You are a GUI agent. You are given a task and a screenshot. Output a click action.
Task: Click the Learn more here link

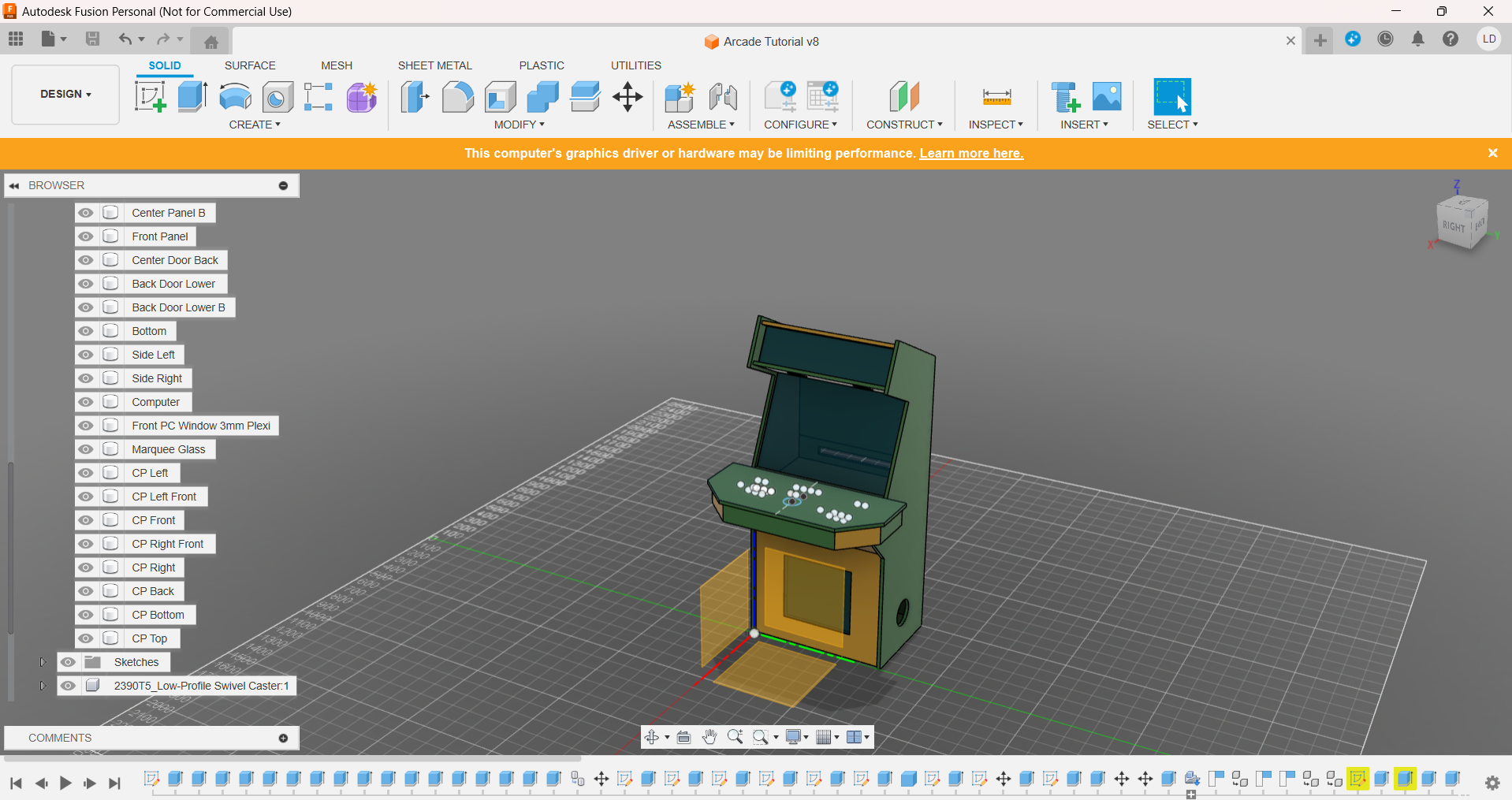(971, 153)
